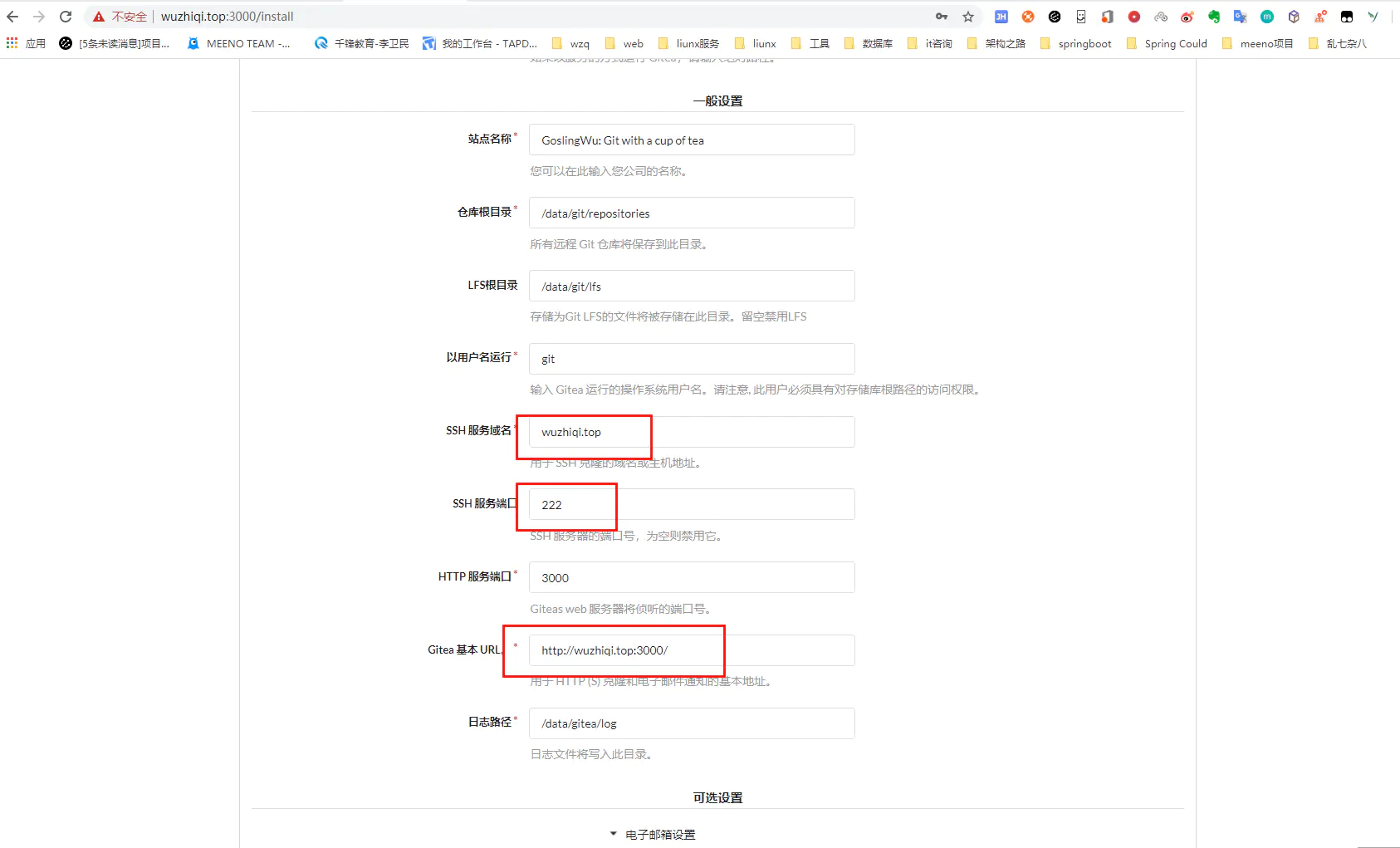Open the orange network-node extension icon
The image size is (1400, 848).
(x=1320, y=17)
